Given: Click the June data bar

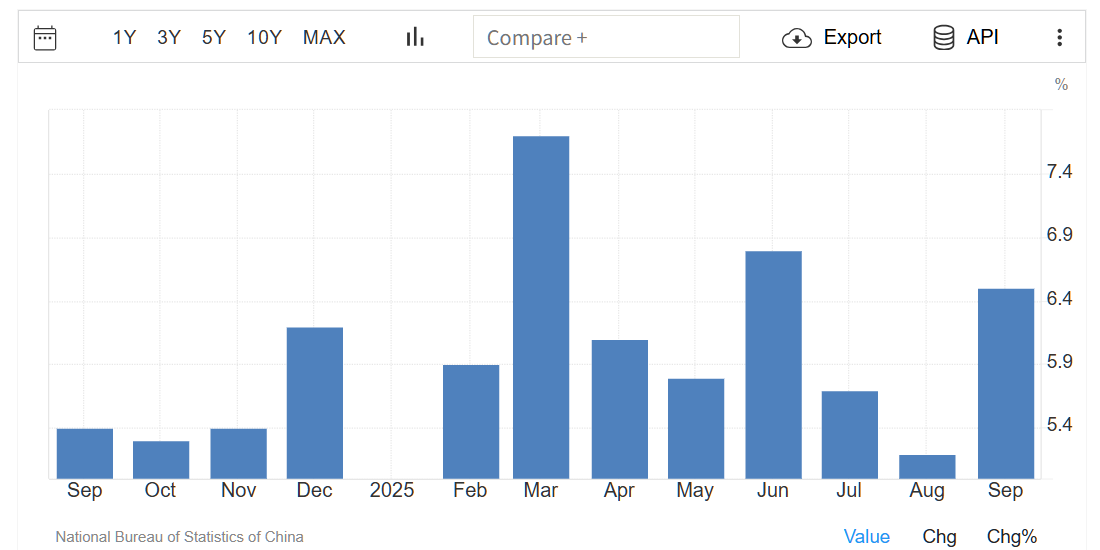Looking at the screenshot, I should [773, 364].
